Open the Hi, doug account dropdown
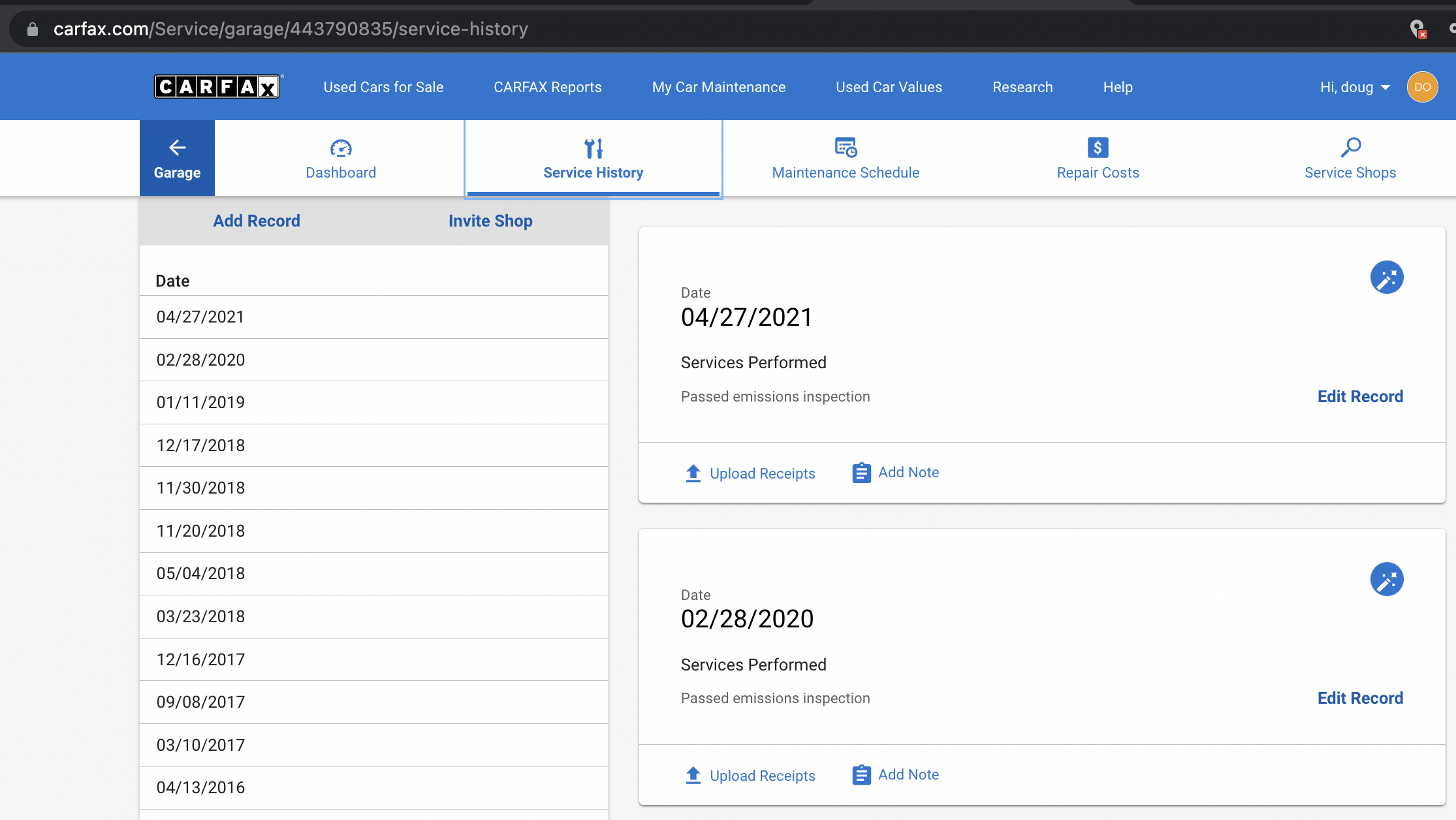This screenshot has height=820, width=1456. (x=1355, y=87)
